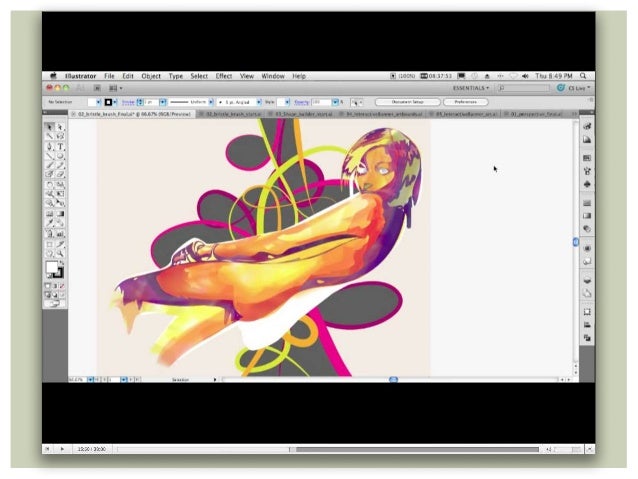Image resolution: width=638 pixels, height=479 pixels.
Task: Set fill mode to Gradient
Action: pyautogui.click(x=55, y=286)
